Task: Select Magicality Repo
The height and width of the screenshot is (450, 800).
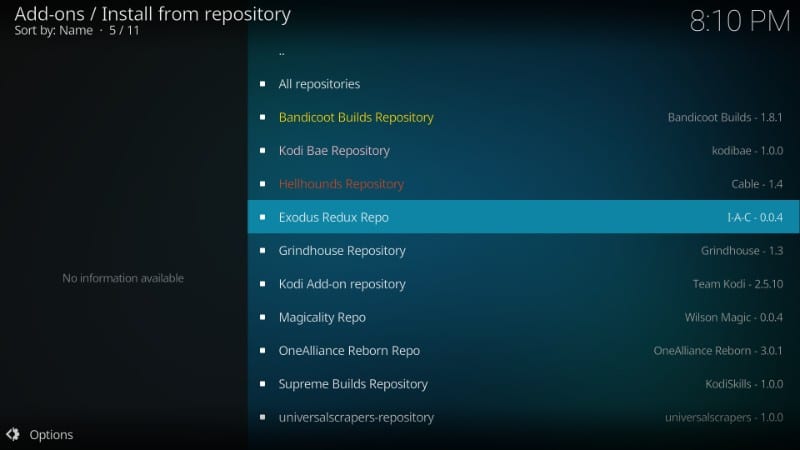Action: [523, 317]
